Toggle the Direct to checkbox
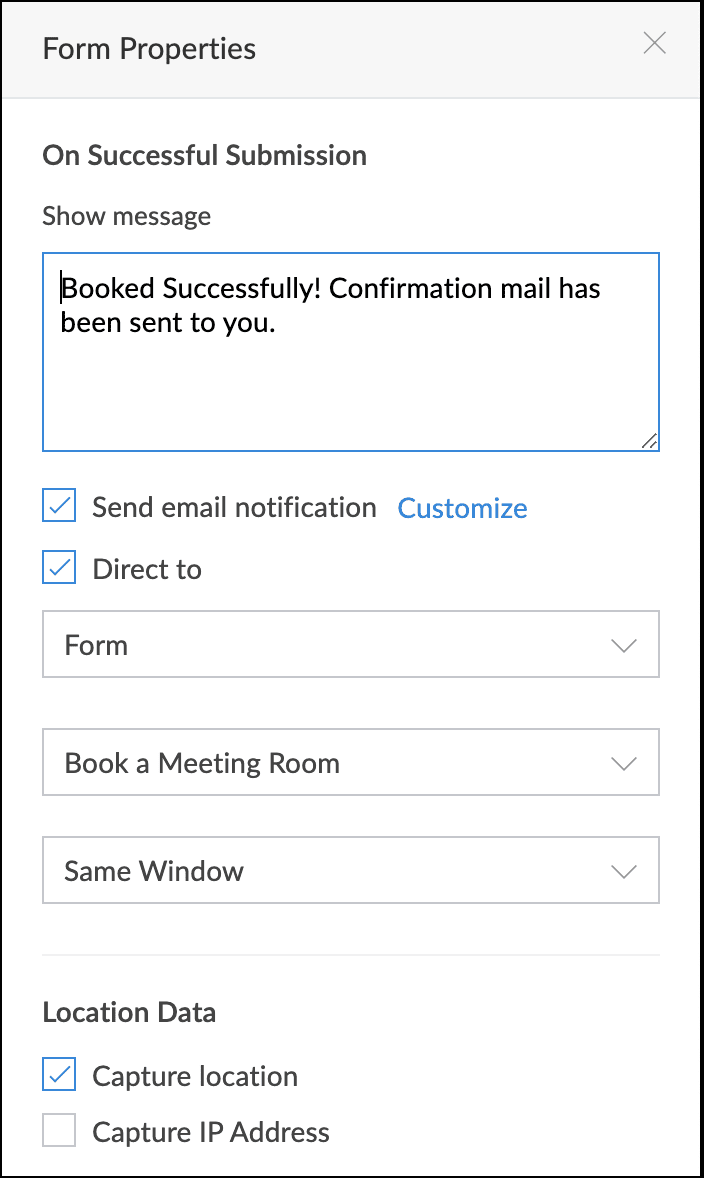This screenshot has width=704, height=1178. [60, 569]
